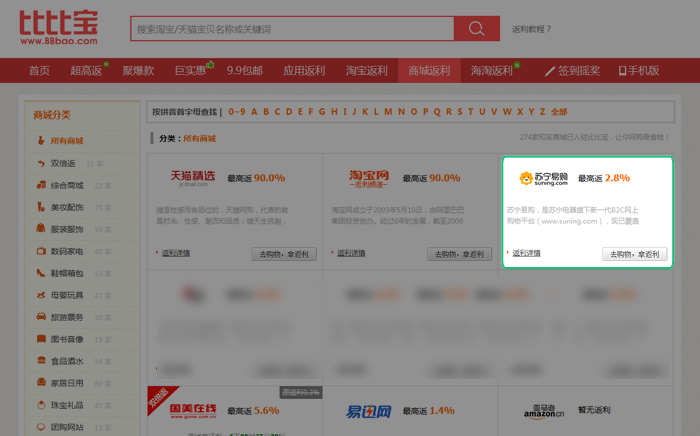
Task: Click the 服装服饰 category icon
Action: pos(41,228)
